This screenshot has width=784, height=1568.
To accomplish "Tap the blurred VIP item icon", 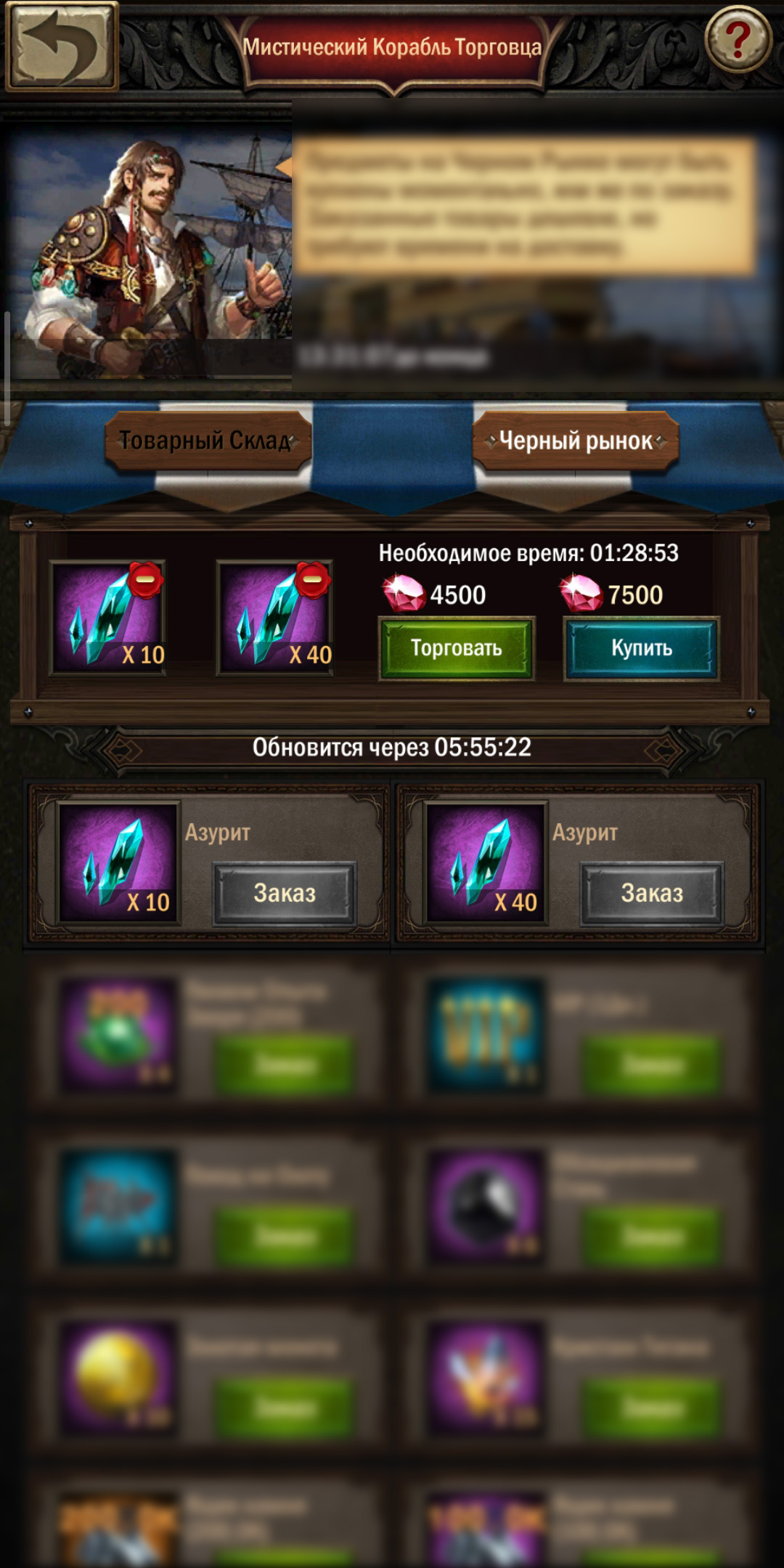I will [486, 1034].
